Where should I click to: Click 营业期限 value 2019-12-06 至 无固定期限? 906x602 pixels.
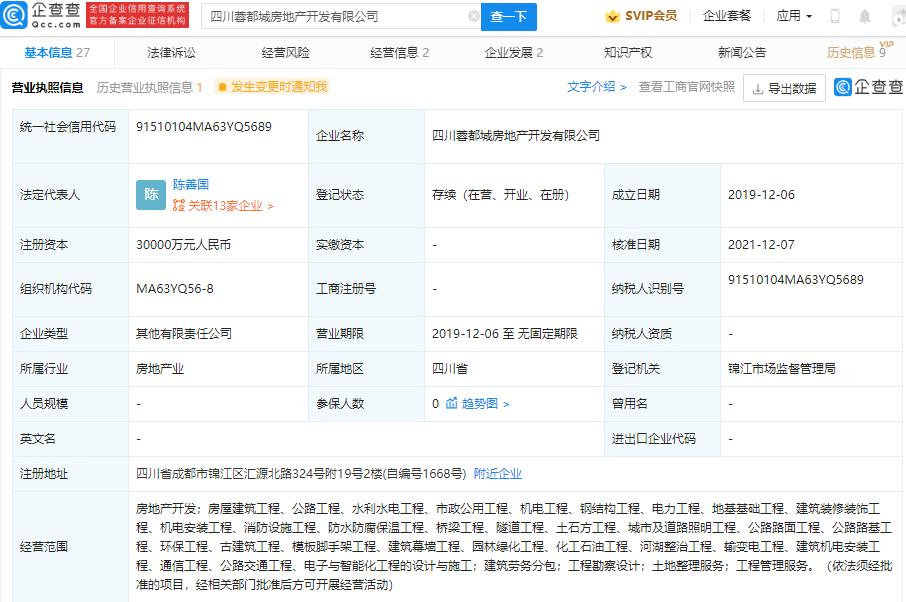tap(504, 333)
